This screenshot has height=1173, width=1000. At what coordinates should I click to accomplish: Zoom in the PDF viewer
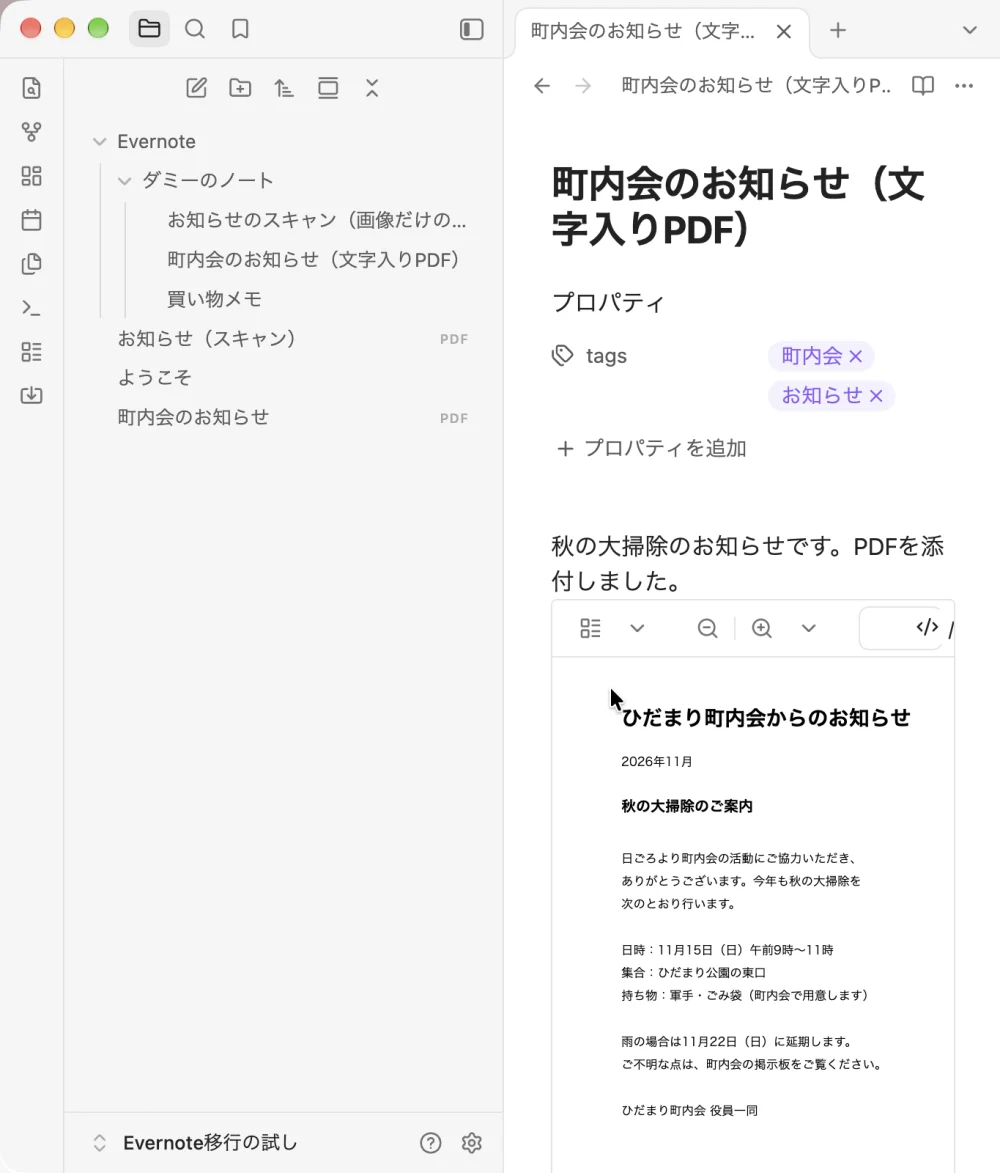[761, 628]
